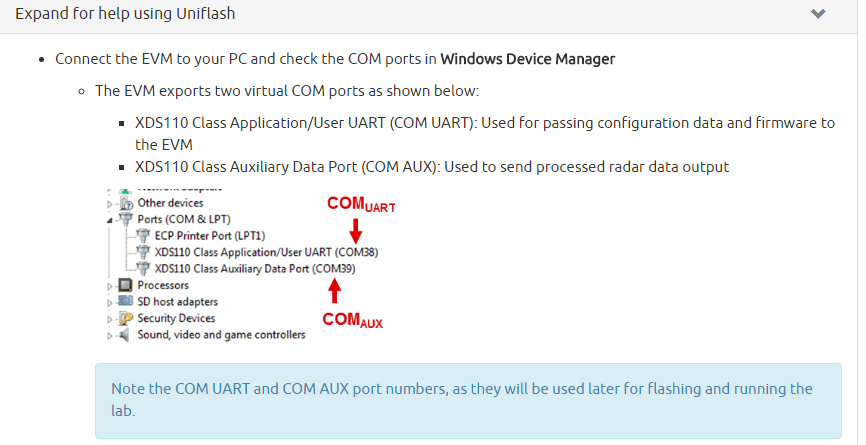Click the red up arrow above COM AUX
The image size is (866, 445).
coord(335,290)
